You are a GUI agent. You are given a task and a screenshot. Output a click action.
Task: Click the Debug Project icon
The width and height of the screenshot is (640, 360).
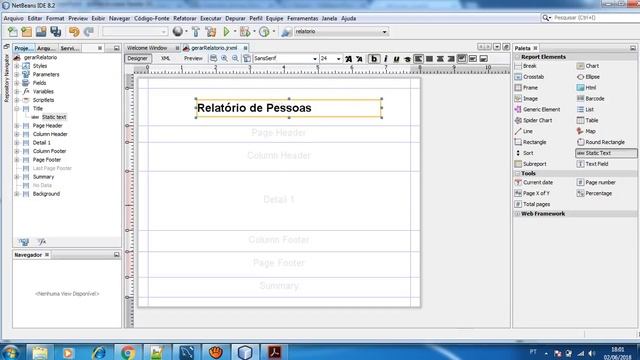click(245, 32)
